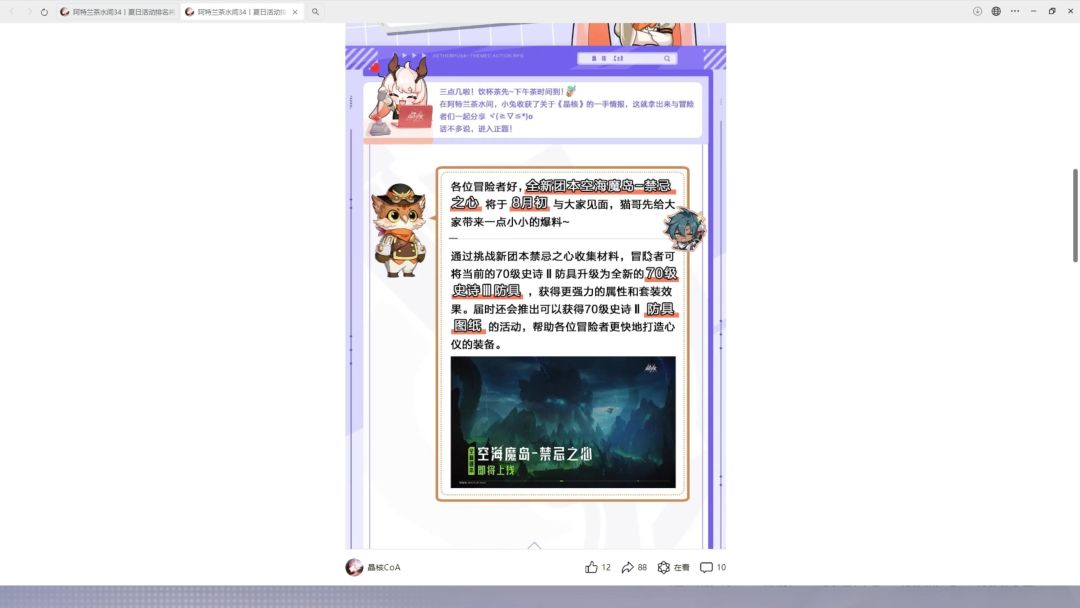Click the cat adventurer mascot image

coord(399,230)
